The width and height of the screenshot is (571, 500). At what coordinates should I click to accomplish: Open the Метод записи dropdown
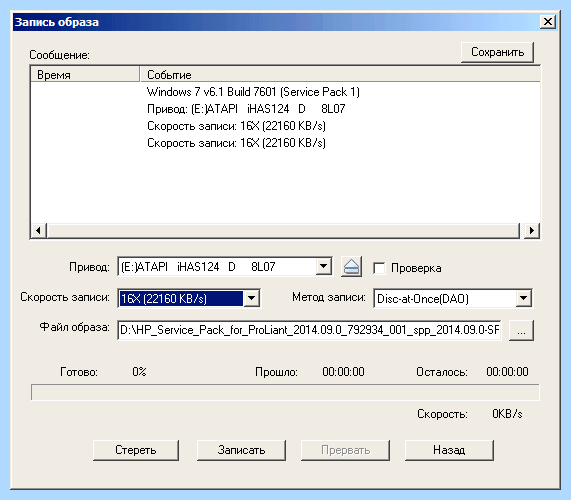523,299
